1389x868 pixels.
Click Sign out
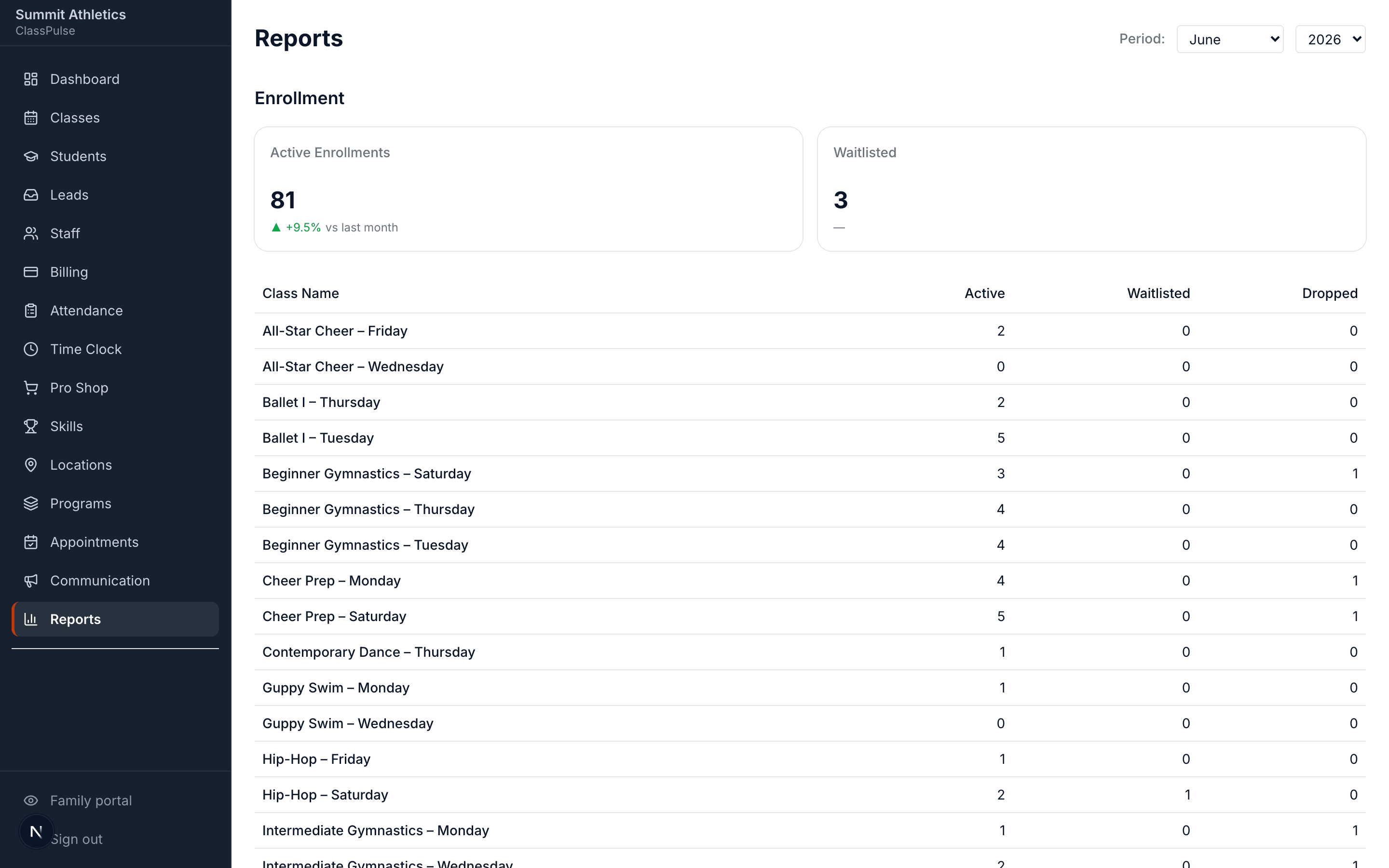pyautogui.click(x=76, y=839)
